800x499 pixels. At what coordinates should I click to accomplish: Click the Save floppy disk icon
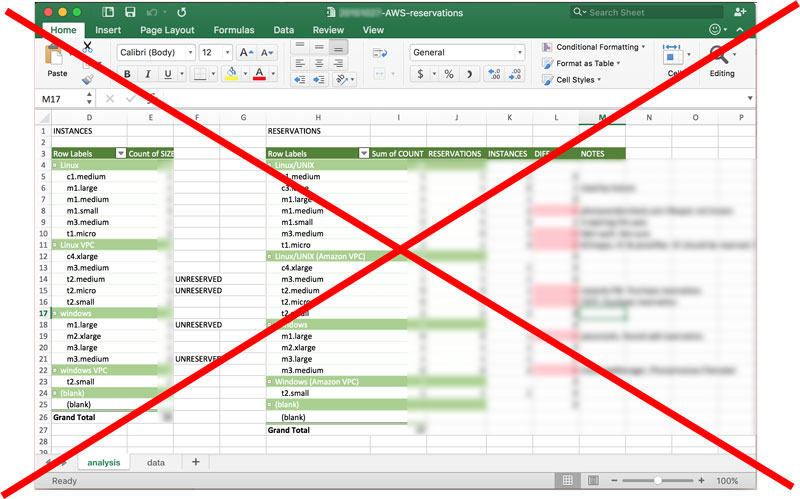(130, 12)
